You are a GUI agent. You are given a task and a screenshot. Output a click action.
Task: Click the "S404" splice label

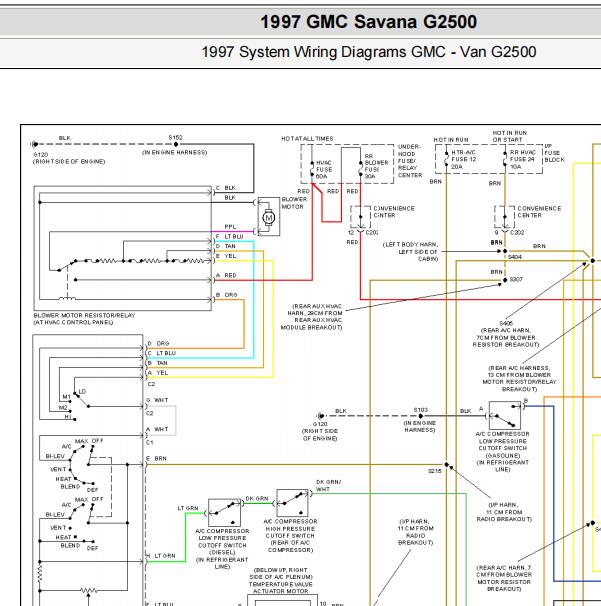(515, 257)
